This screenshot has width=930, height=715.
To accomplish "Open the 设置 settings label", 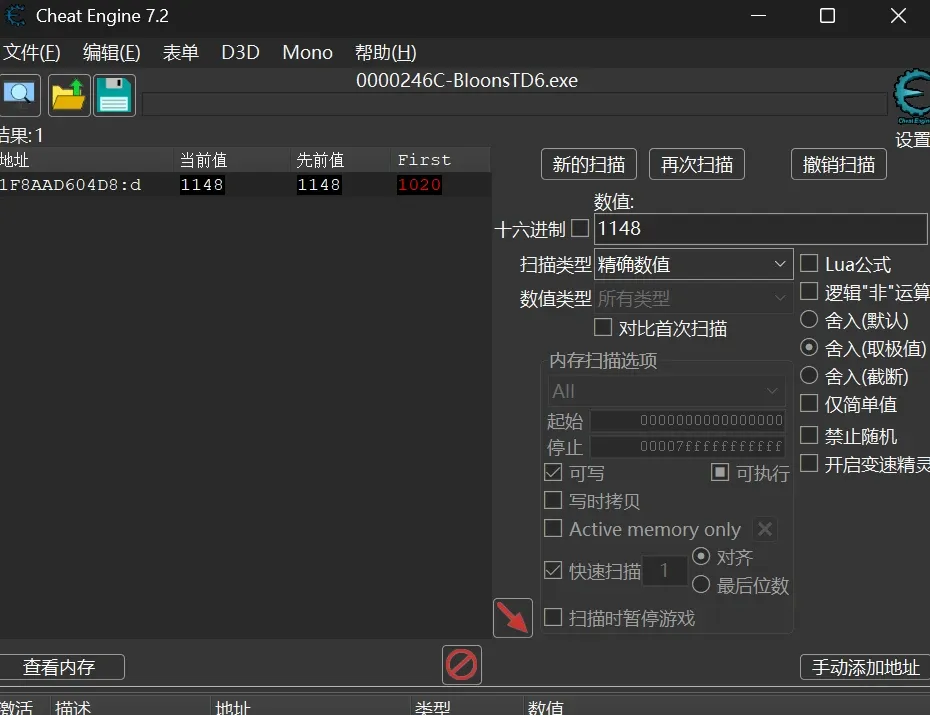I will pyautogui.click(x=912, y=140).
